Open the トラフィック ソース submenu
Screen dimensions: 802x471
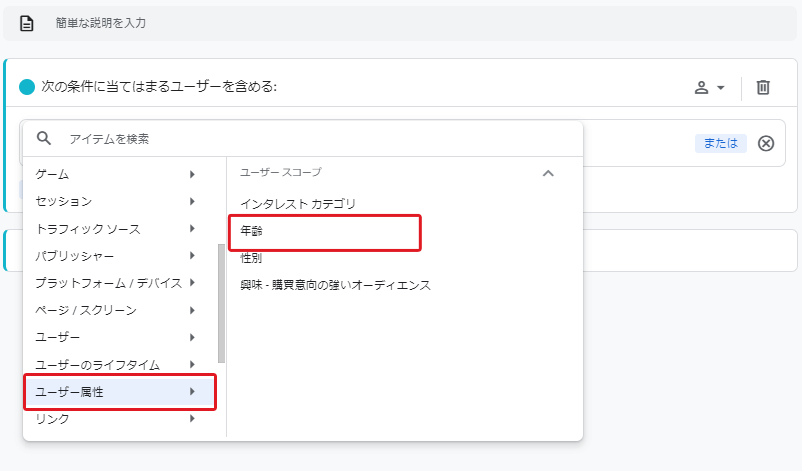click(x=117, y=229)
